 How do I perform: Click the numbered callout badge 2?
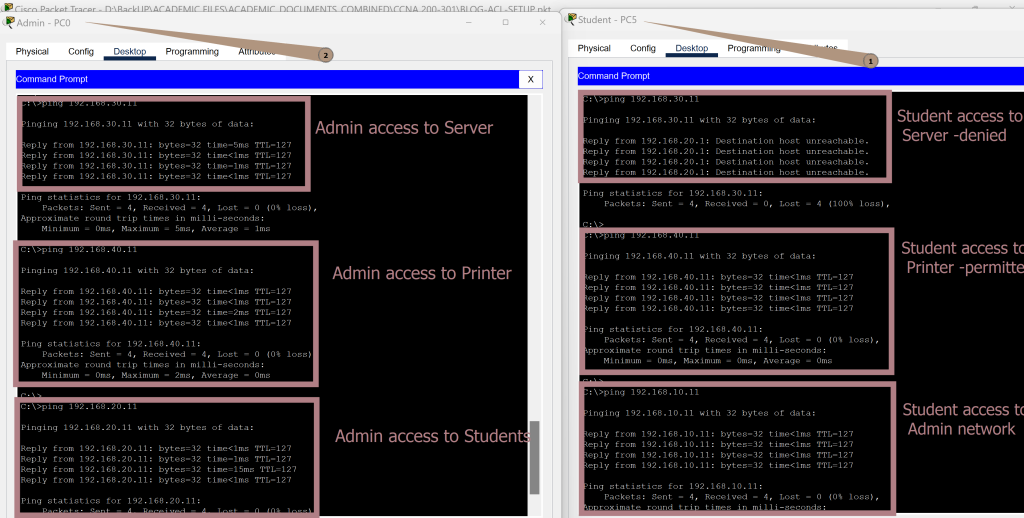tap(325, 56)
